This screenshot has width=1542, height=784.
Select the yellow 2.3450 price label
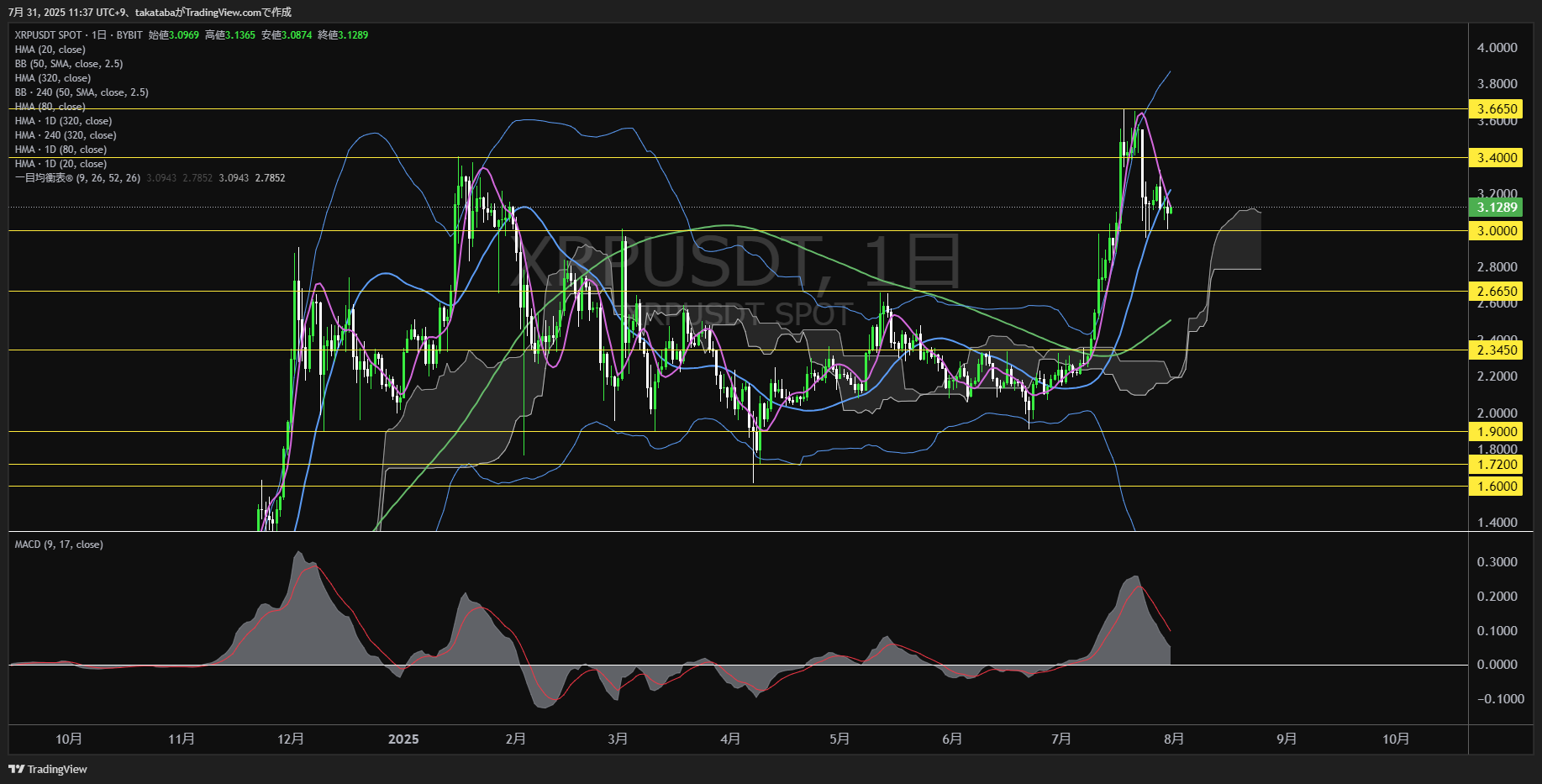[x=1496, y=350]
